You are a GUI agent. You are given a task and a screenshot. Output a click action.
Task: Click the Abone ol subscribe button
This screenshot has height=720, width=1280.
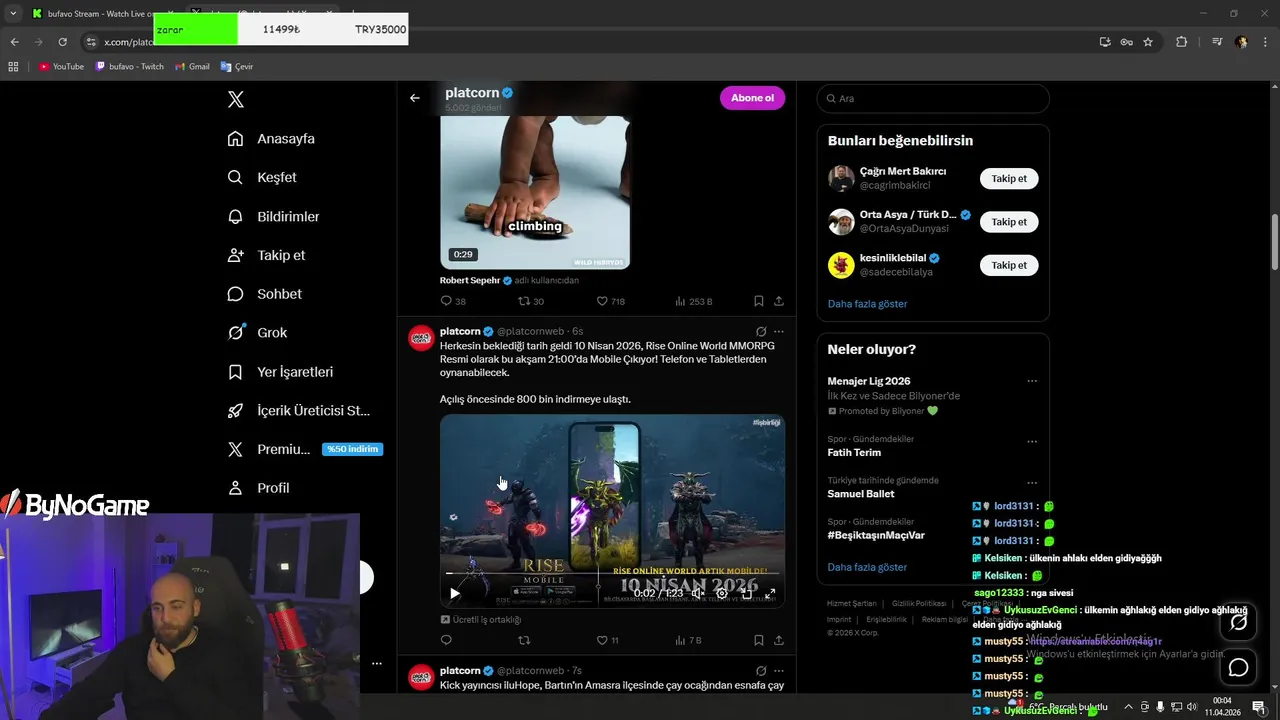pos(752,98)
